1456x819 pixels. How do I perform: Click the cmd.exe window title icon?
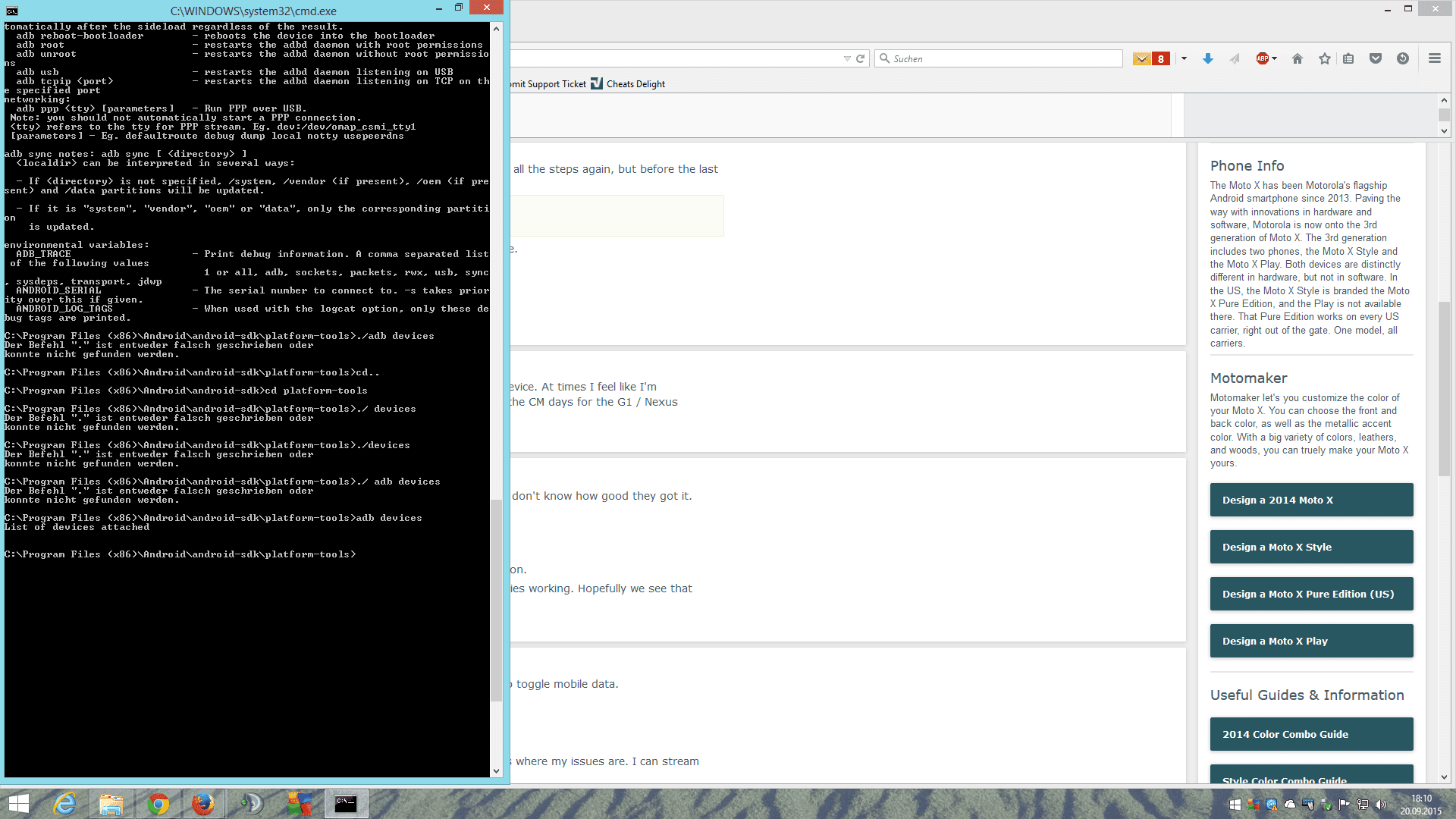(x=12, y=11)
